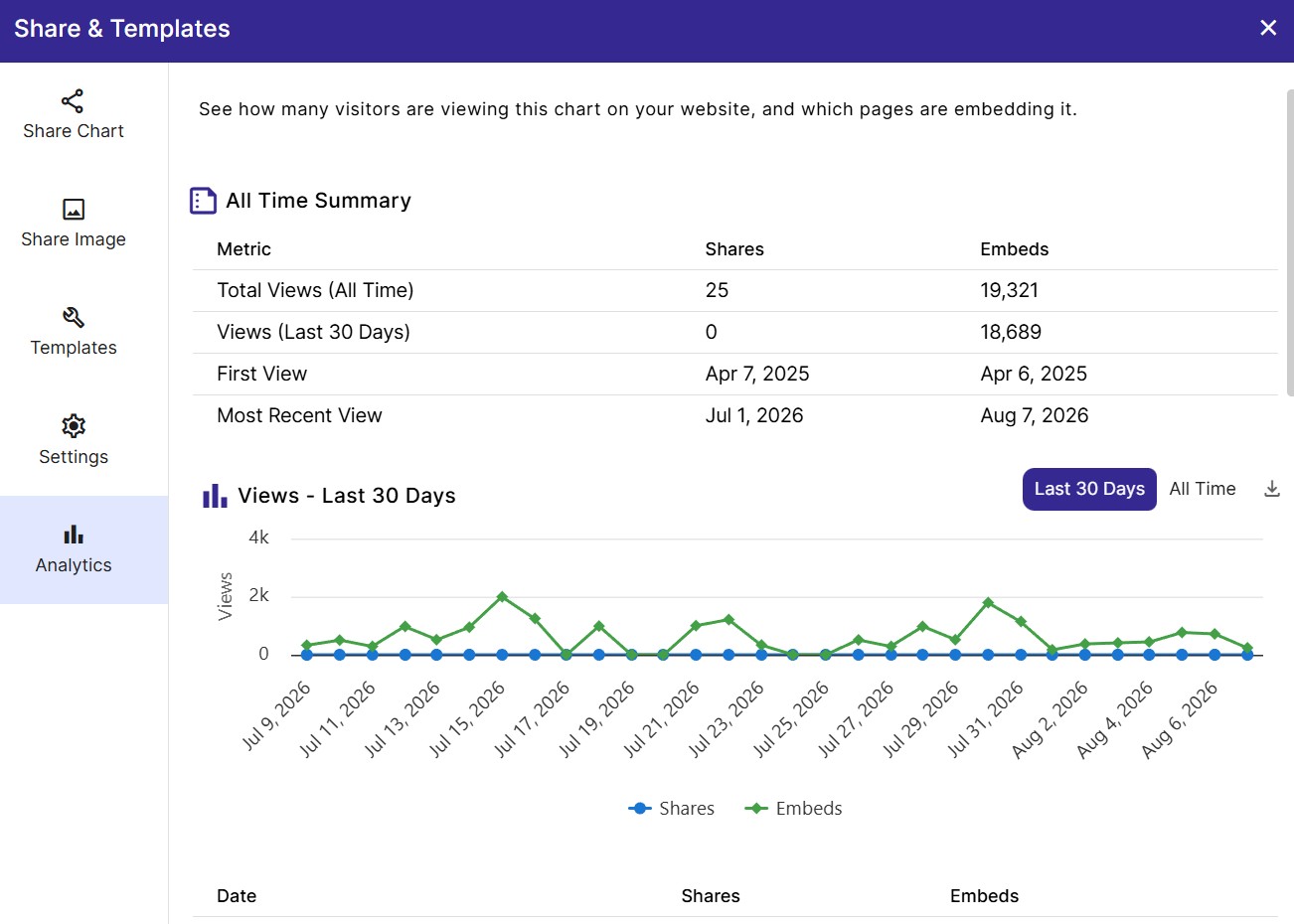Click the '18,689' embeds last 30 days value
This screenshot has height=924, width=1294.
(1011, 332)
